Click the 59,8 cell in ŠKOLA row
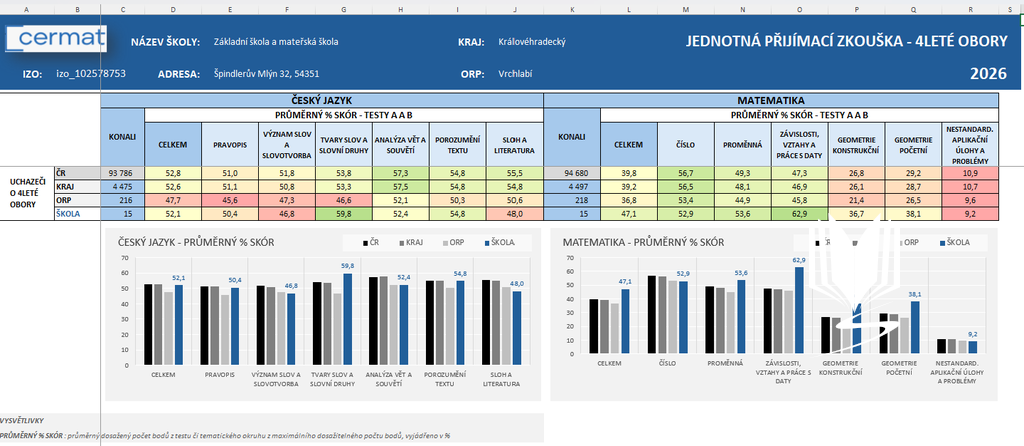The image size is (1024, 446). tap(344, 213)
